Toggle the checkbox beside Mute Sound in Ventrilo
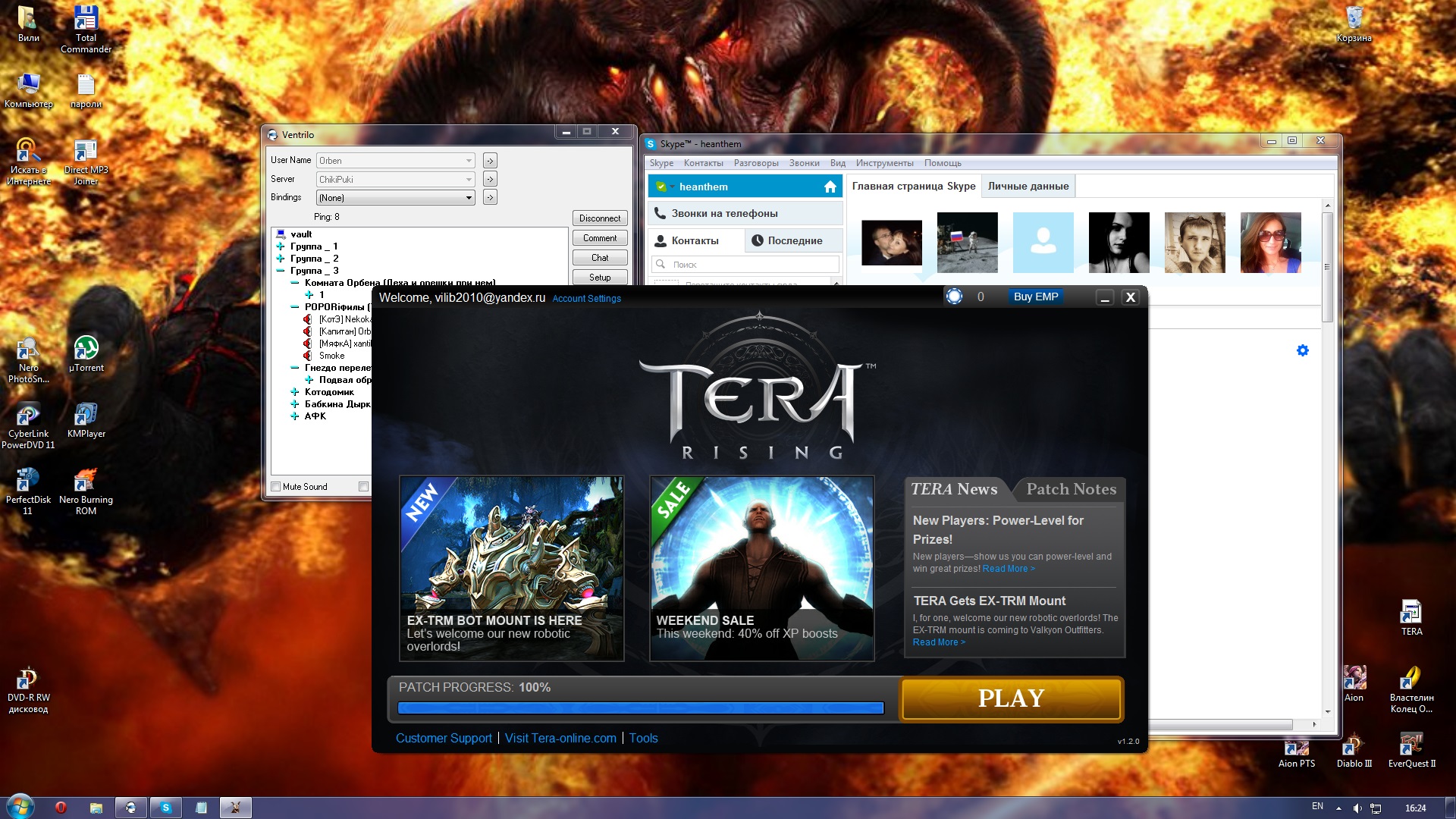1456x819 pixels. [x=363, y=487]
